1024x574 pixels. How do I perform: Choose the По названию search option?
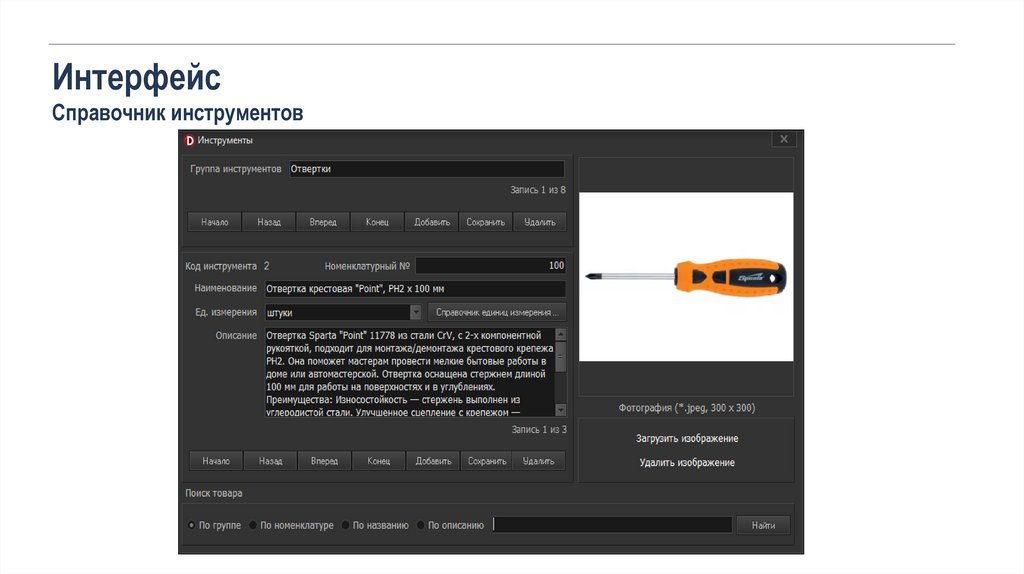345,525
